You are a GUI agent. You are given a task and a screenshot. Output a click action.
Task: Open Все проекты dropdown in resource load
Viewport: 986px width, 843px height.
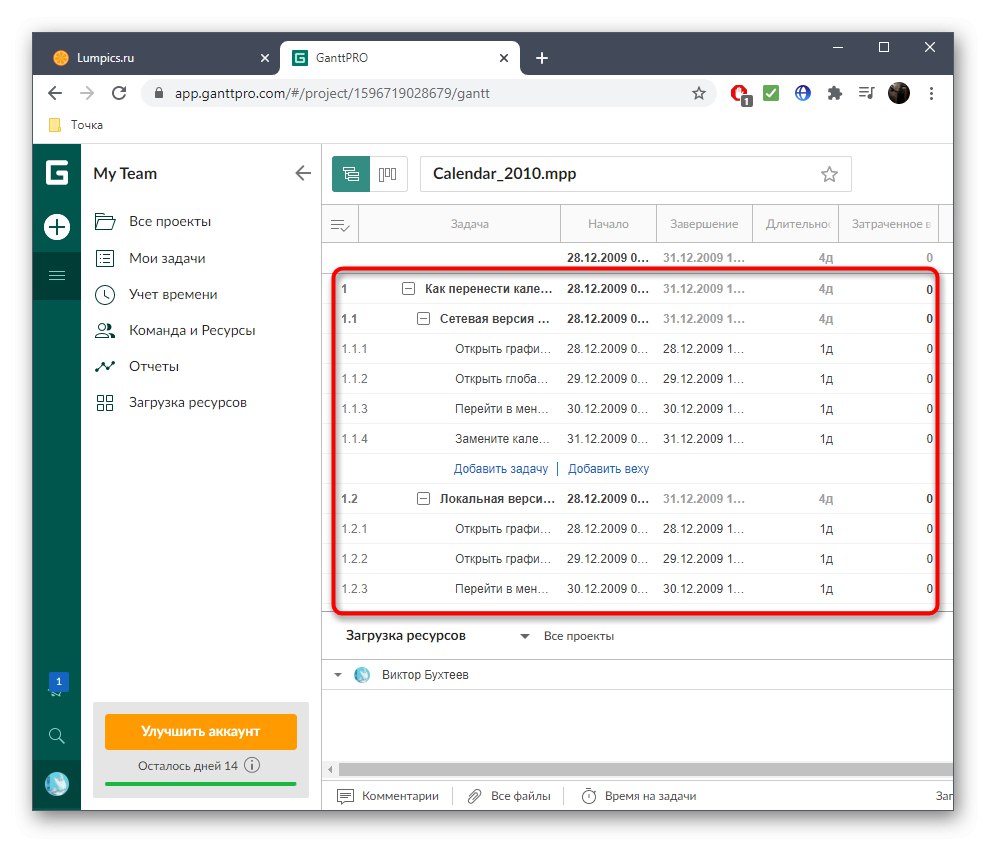click(x=568, y=636)
